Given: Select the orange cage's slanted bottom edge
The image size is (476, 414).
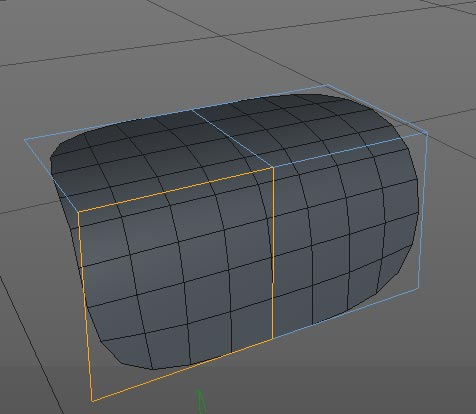Looking at the screenshot, I should (182, 370).
